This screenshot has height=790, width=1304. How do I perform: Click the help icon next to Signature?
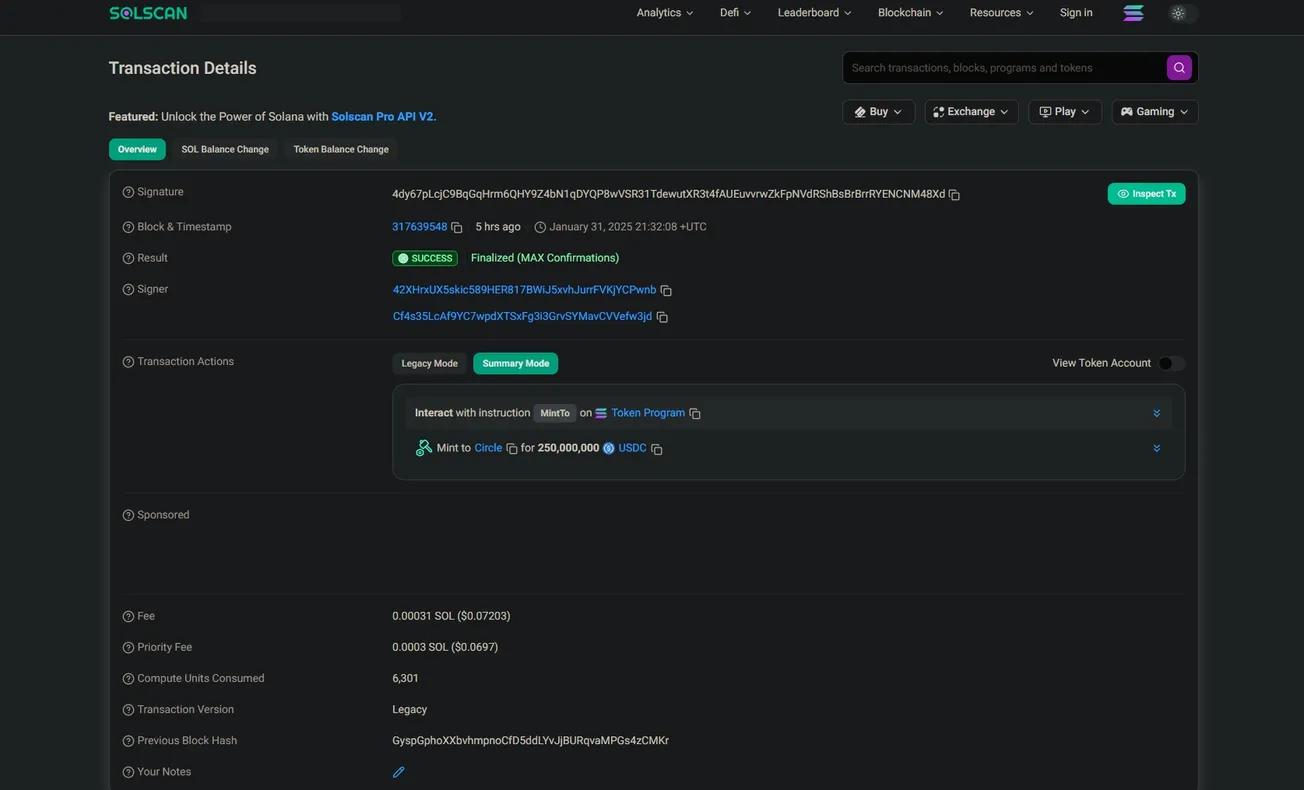[128, 192]
